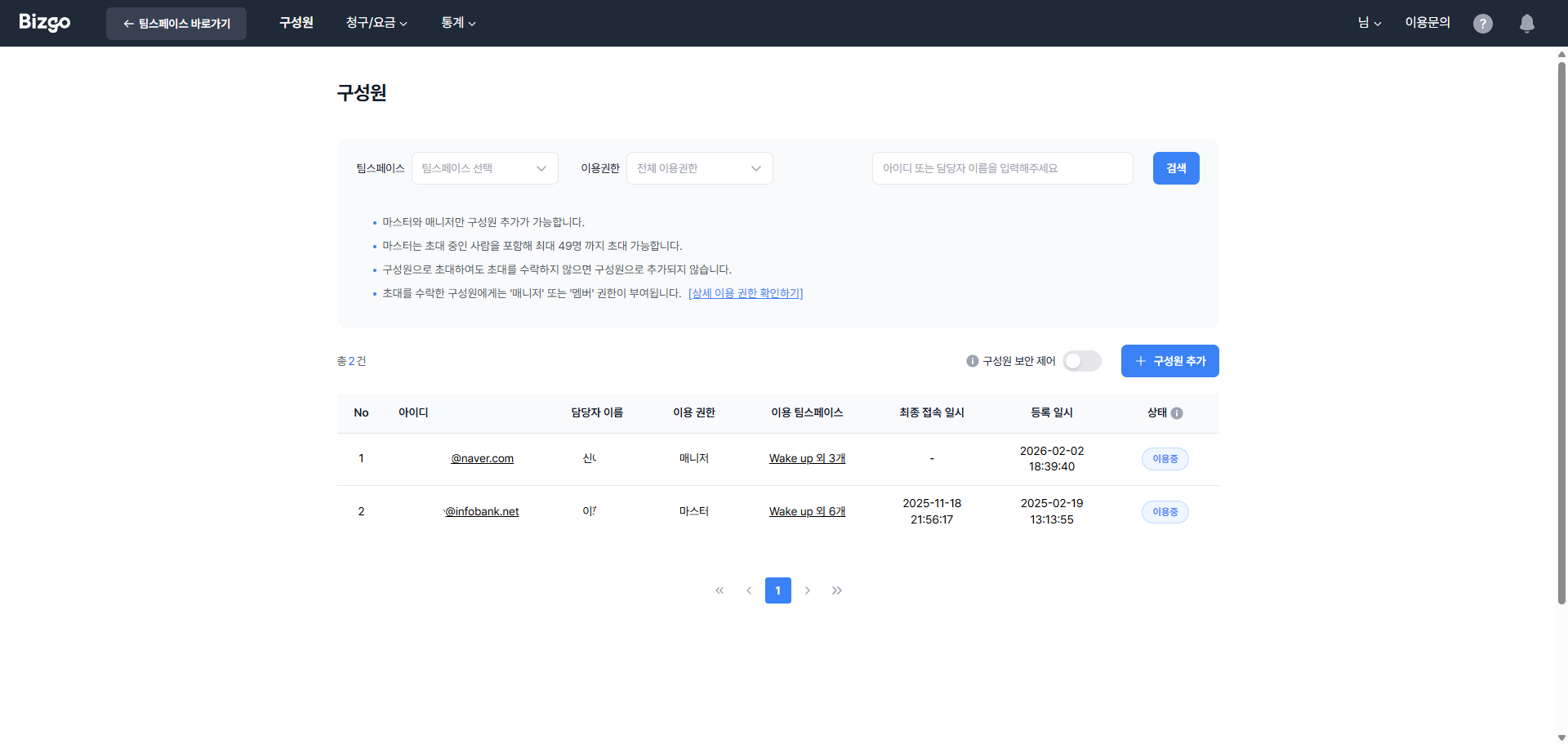Screen dimensions: 1568x744
Task: Click the ID or name search input field
Action: click(x=1003, y=168)
